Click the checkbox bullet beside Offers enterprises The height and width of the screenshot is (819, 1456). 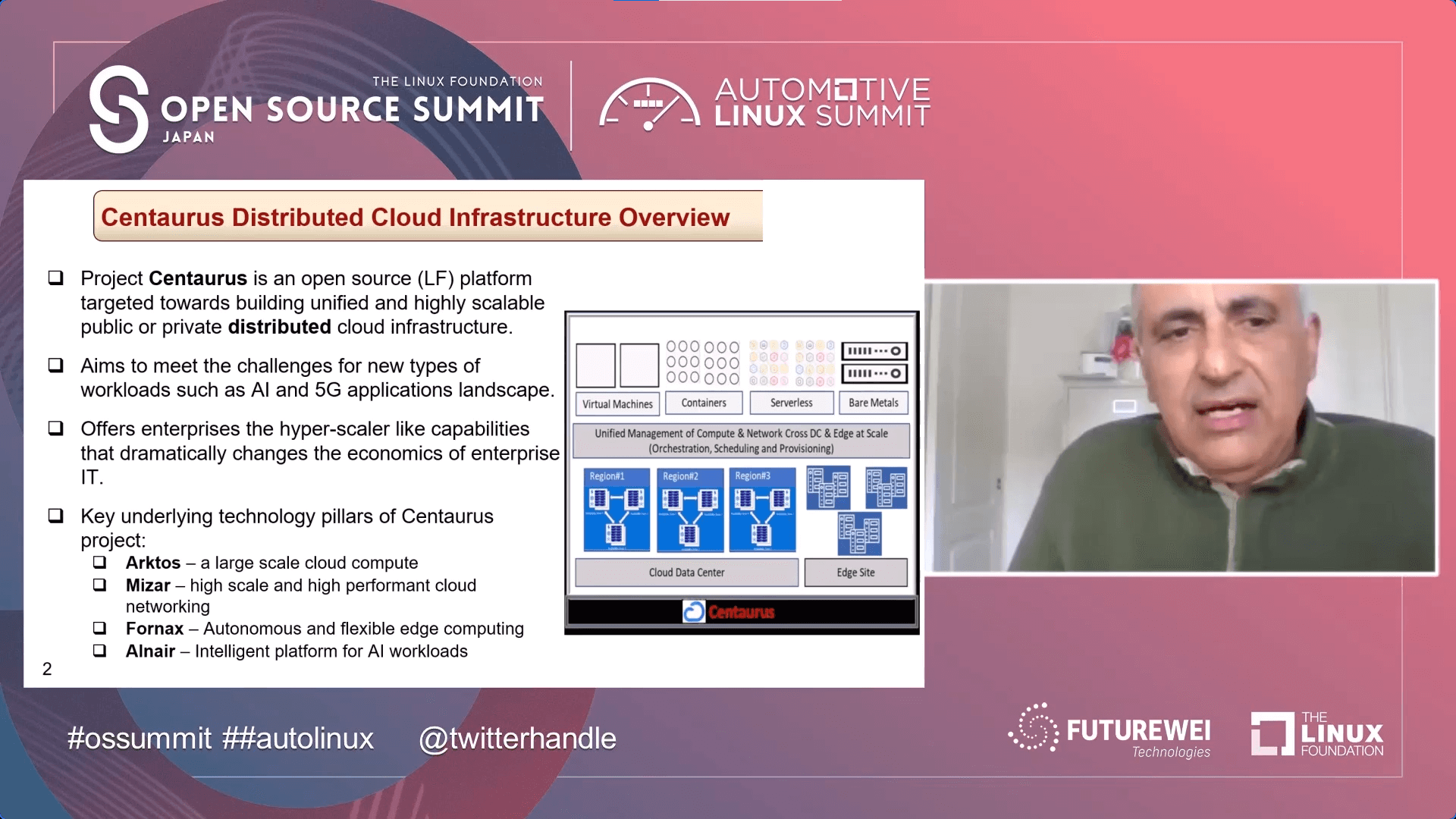coord(55,428)
